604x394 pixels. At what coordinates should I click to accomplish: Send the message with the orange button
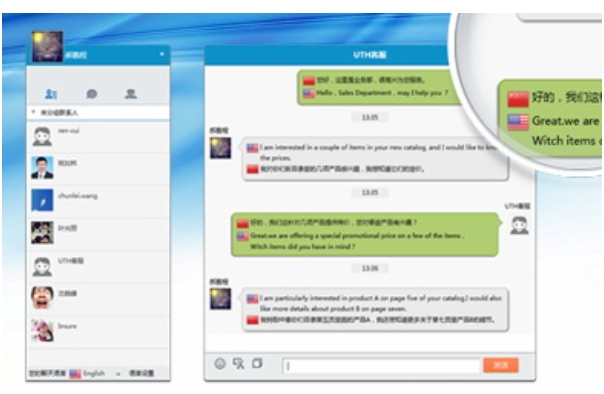click(x=501, y=365)
